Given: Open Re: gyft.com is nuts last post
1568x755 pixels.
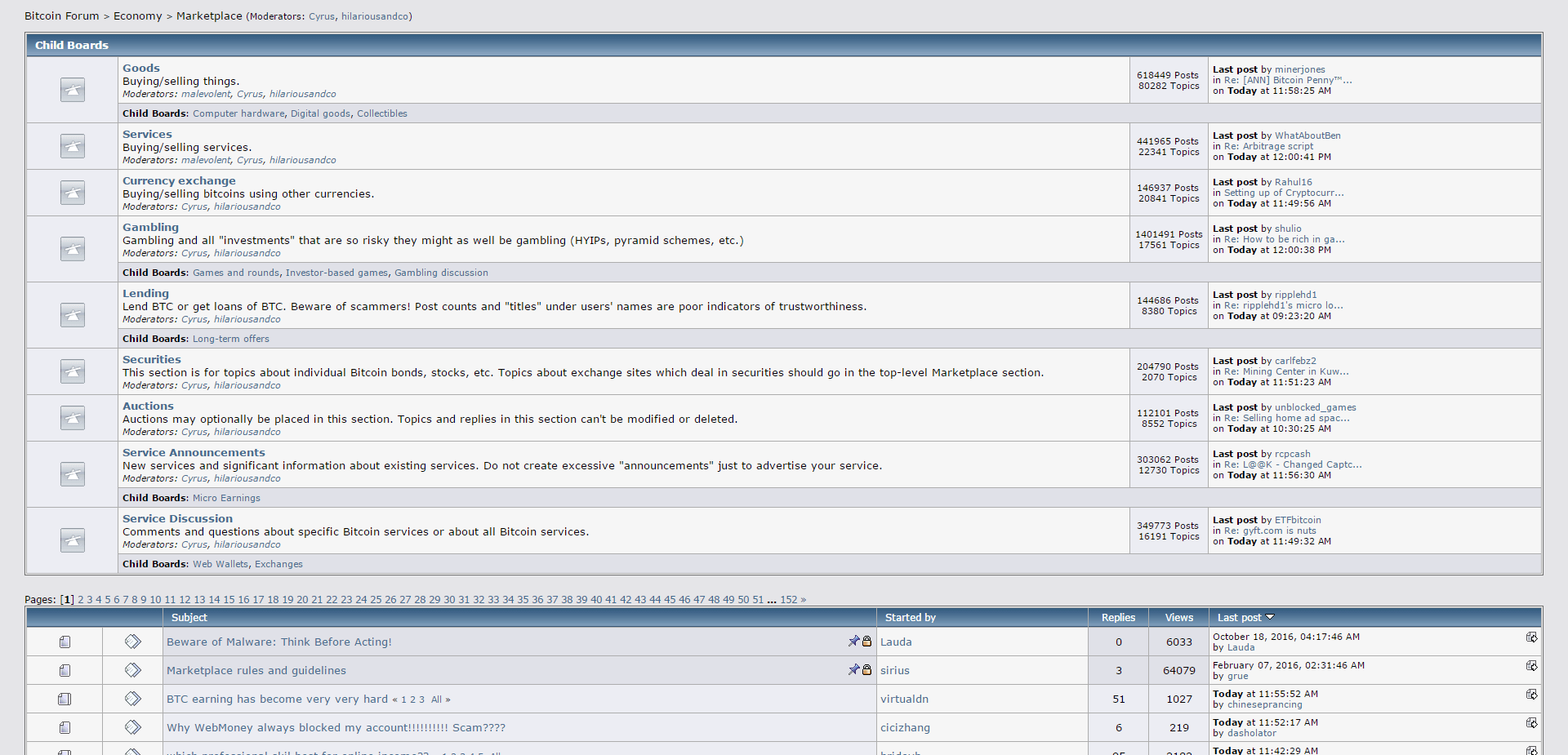Looking at the screenshot, I should click(x=1270, y=531).
